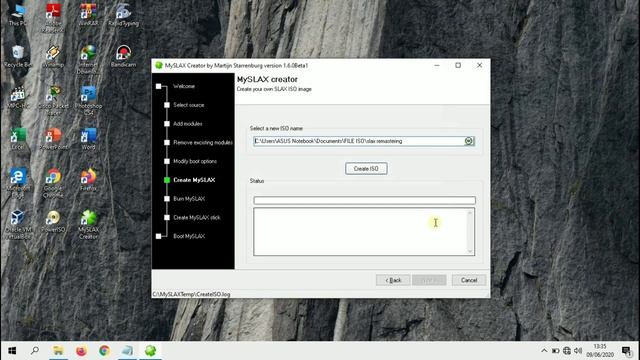Go to Remove existing modules step
640x360 pixels.
tap(203, 142)
